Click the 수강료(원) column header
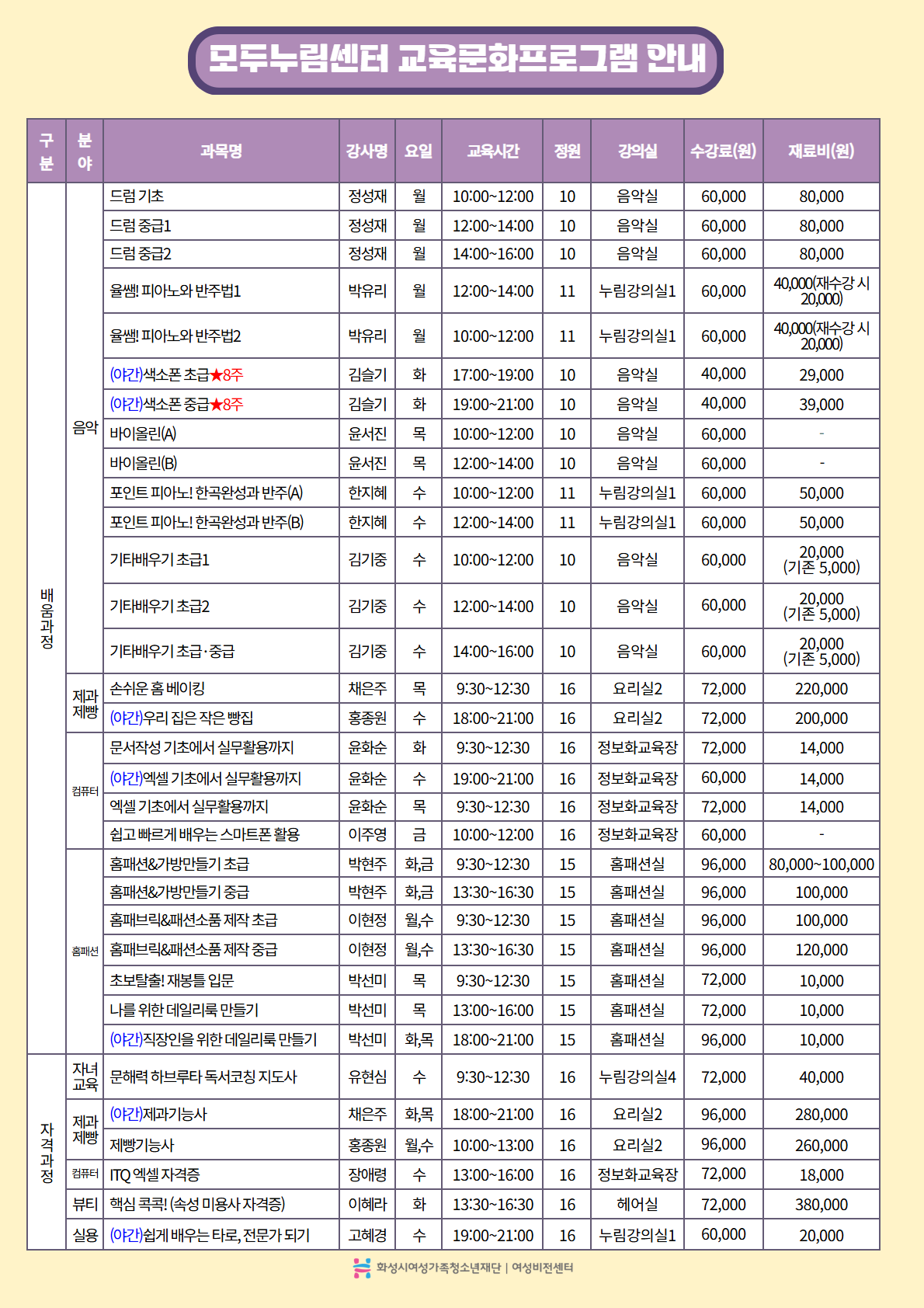The width and height of the screenshot is (924, 1308). tap(723, 151)
